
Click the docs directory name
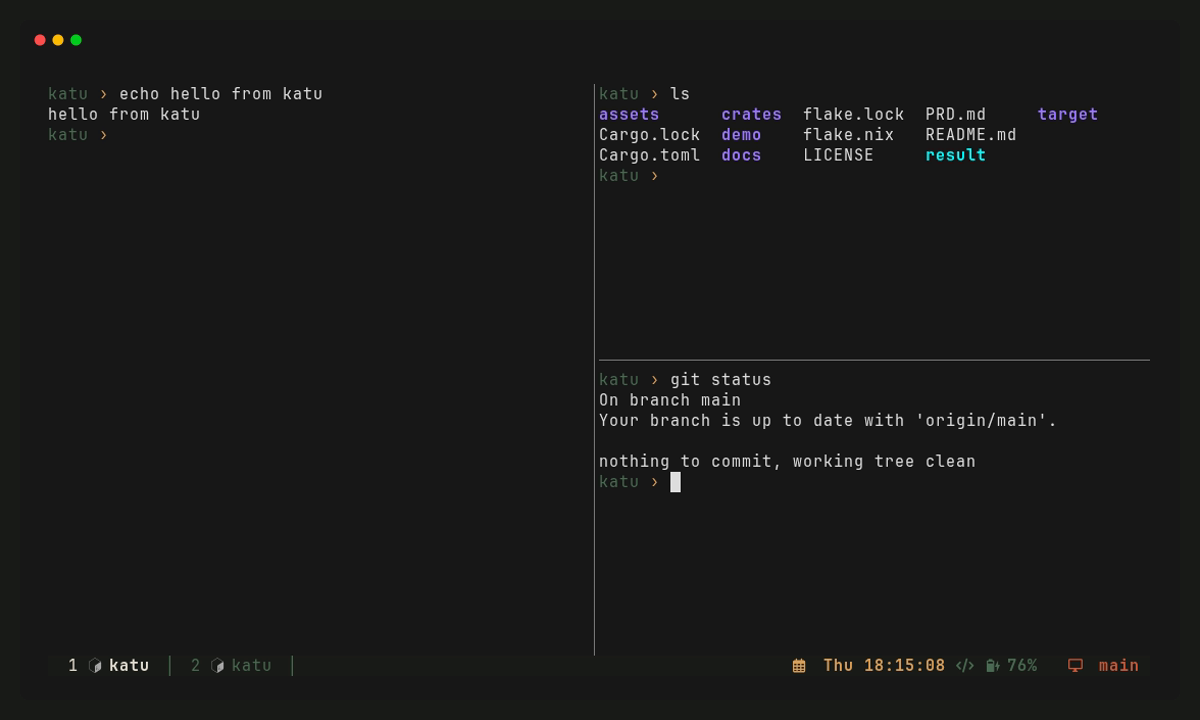click(x=741, y=156)
